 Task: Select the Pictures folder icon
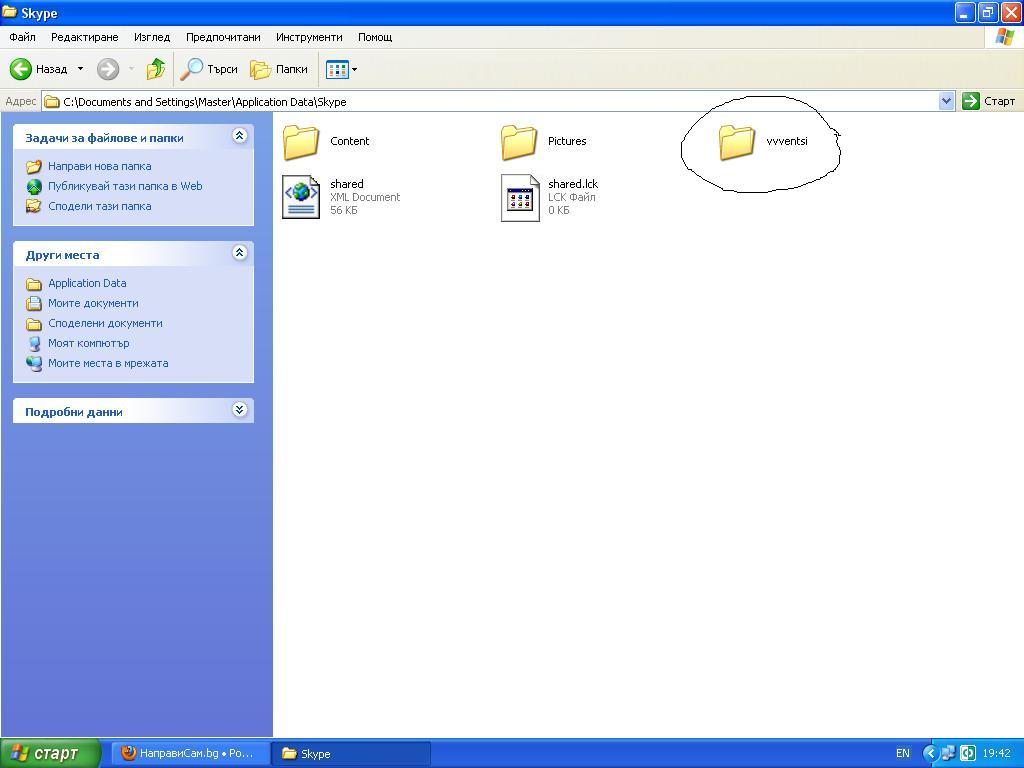(519, 142)
